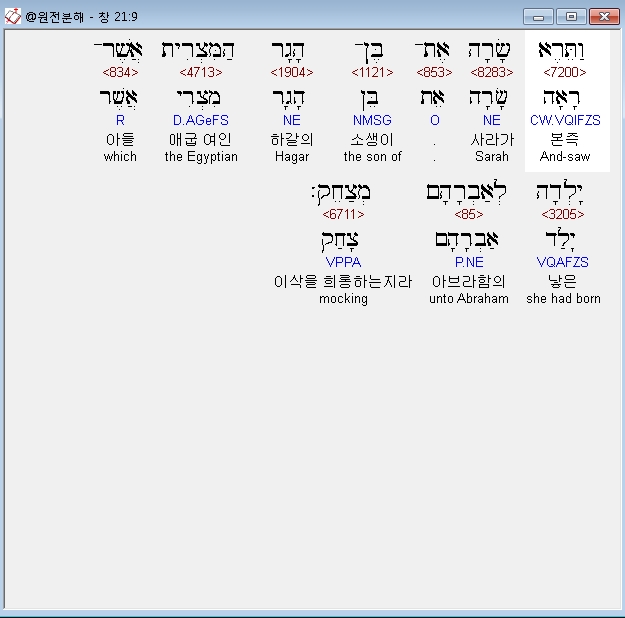The image size is (625, 618).
Task: Click the Korean gloss '사라가'
Action: [x=492, y=139]
